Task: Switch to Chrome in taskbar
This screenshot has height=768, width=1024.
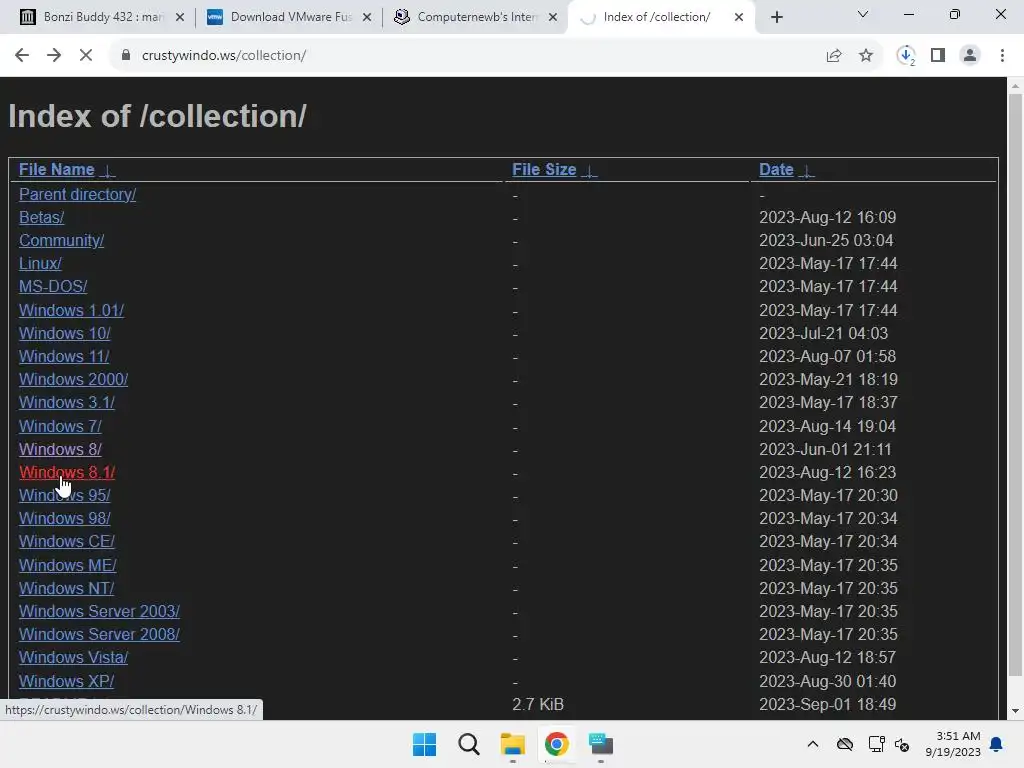Action: coord(556,744)
